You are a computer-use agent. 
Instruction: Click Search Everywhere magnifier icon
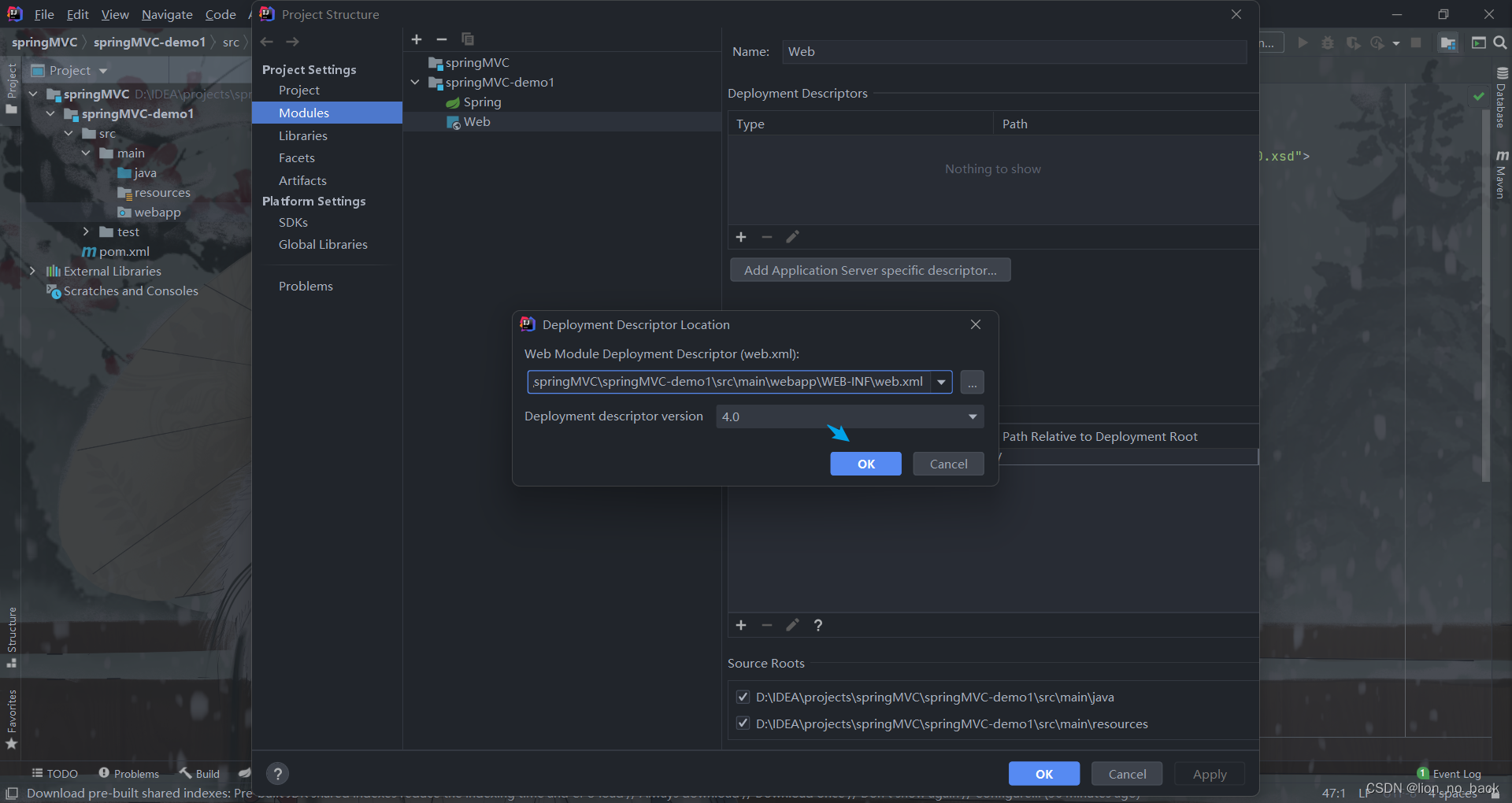tap(1500, 43)
